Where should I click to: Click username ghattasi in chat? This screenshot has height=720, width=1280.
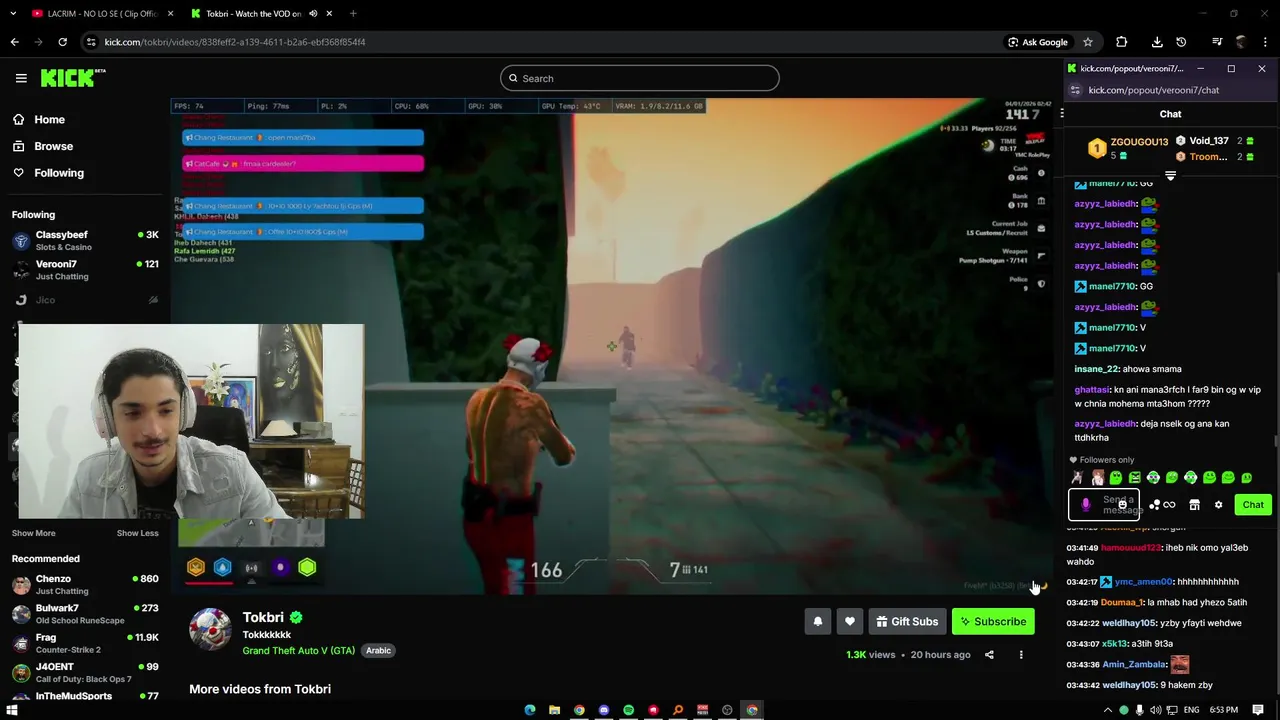[x=1092, y=390]
